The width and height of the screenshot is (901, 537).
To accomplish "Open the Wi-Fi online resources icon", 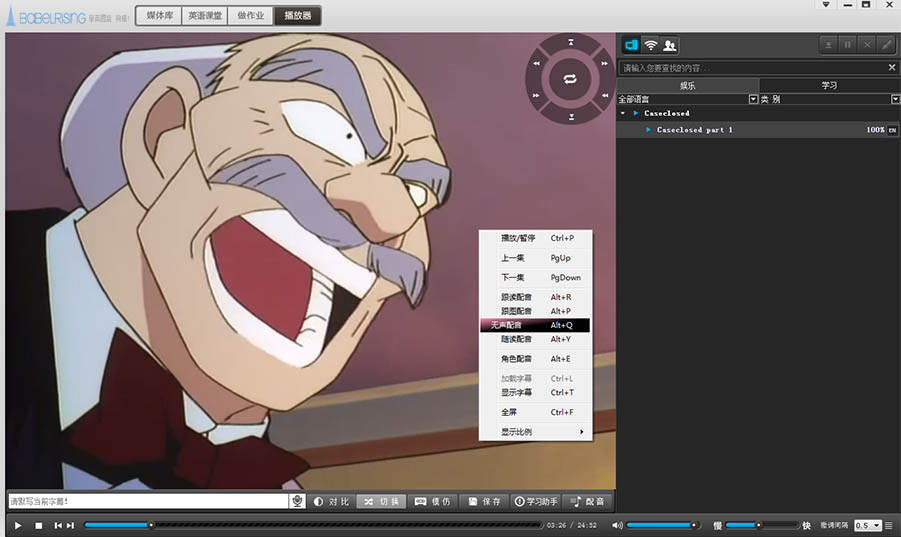I will pyautogui.click(x=650, y=45).
